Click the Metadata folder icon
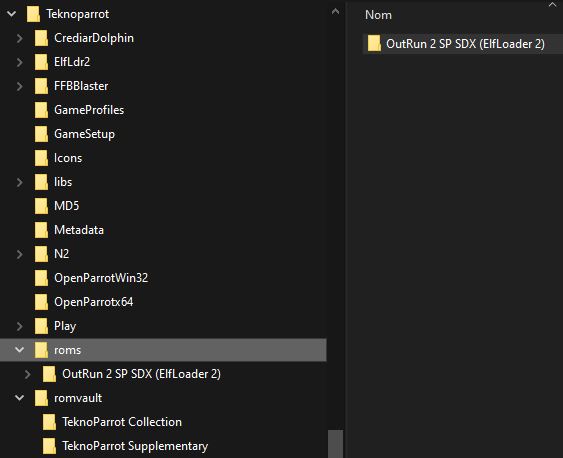This screenshot has height=458, width=563. pos(41,230)
